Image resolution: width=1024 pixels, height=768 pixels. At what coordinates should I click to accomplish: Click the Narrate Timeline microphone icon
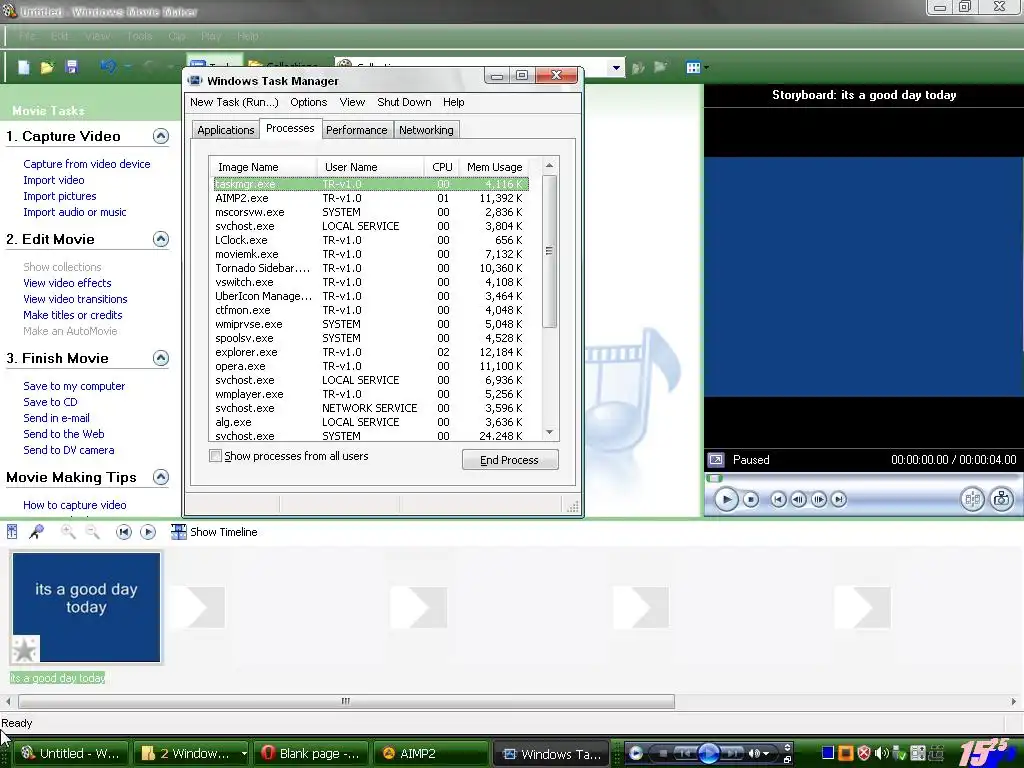(37, 532)
